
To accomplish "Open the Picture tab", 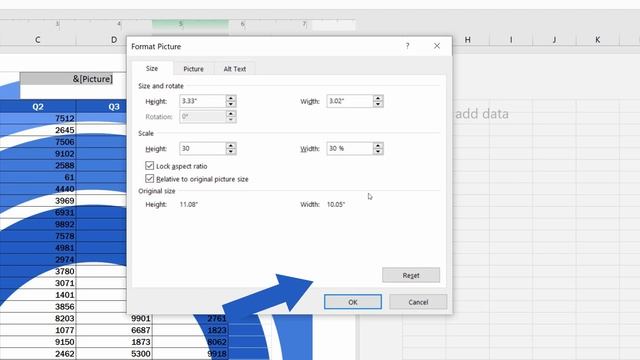I will [x=193, y=69].
